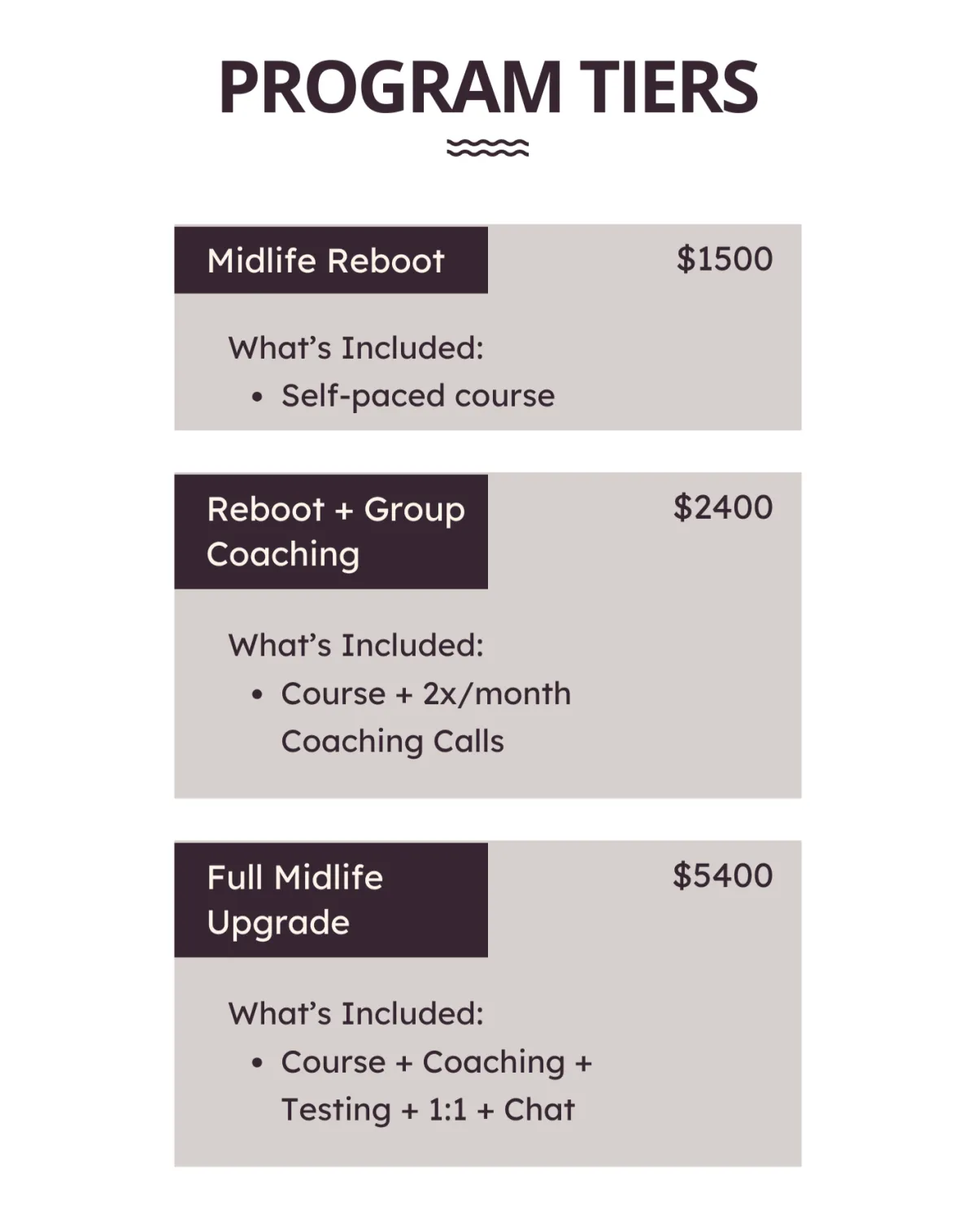This screenshot has width=976, height=1232.
Task: Select the Full Midlife Upgrade label
Action: point(294,899)
